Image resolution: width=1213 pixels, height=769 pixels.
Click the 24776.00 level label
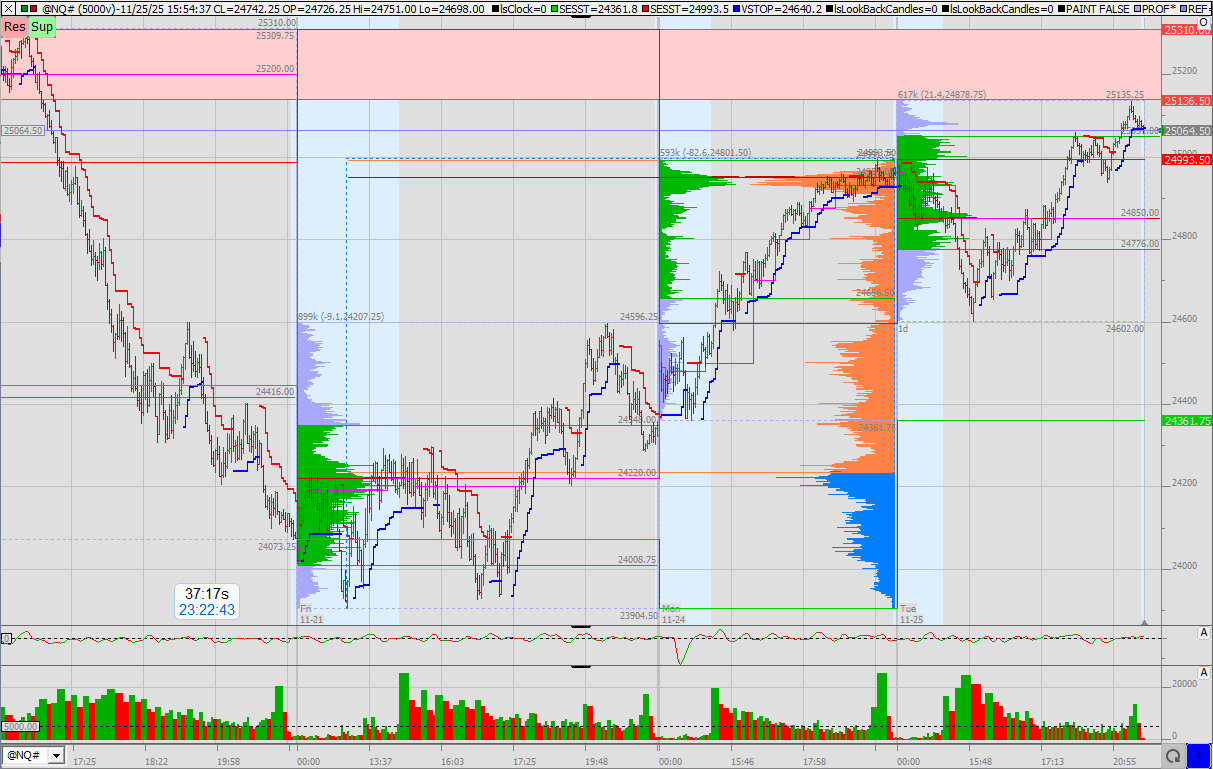tap(1139, 244)
